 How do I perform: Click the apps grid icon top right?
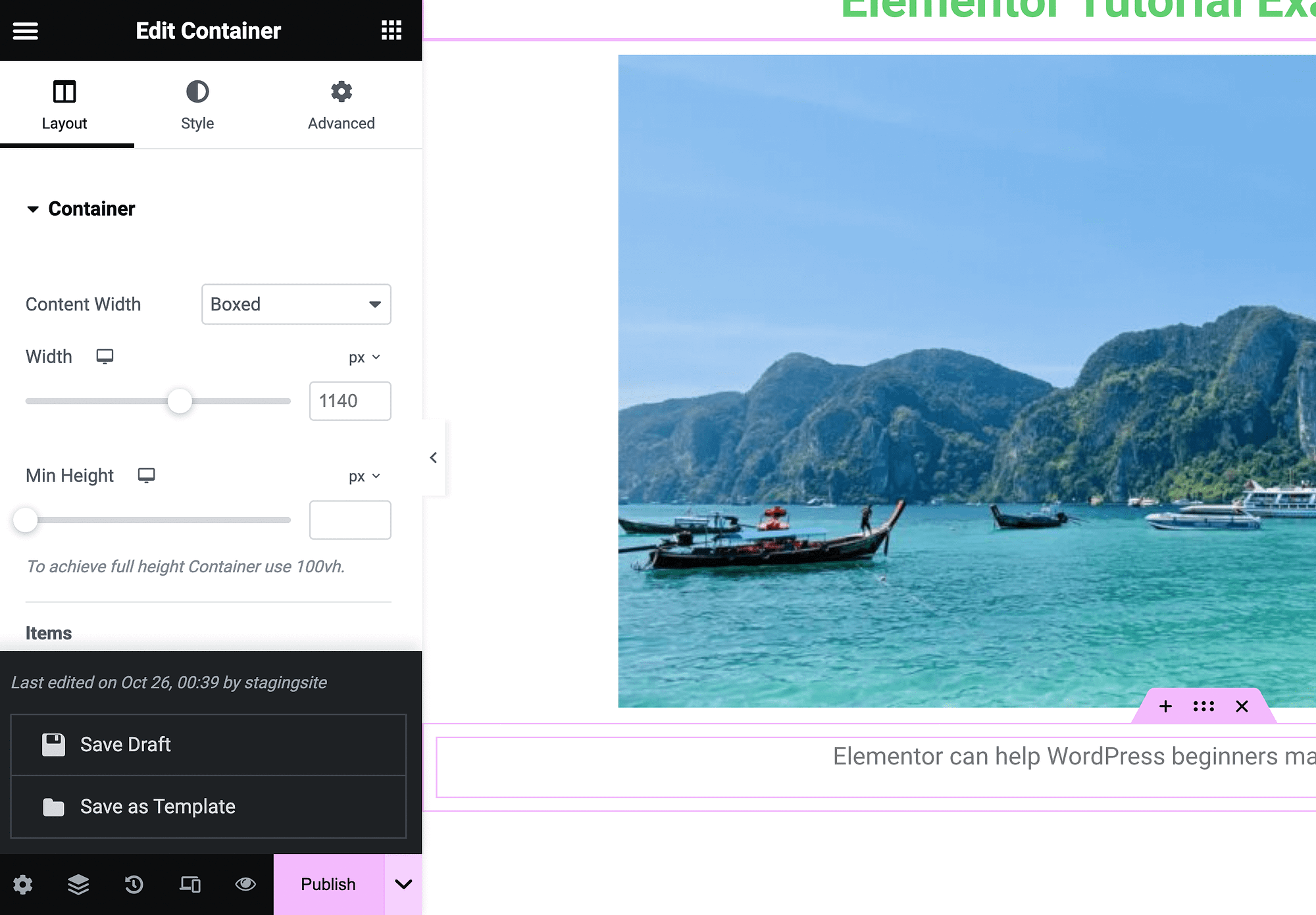click(391, 30)
